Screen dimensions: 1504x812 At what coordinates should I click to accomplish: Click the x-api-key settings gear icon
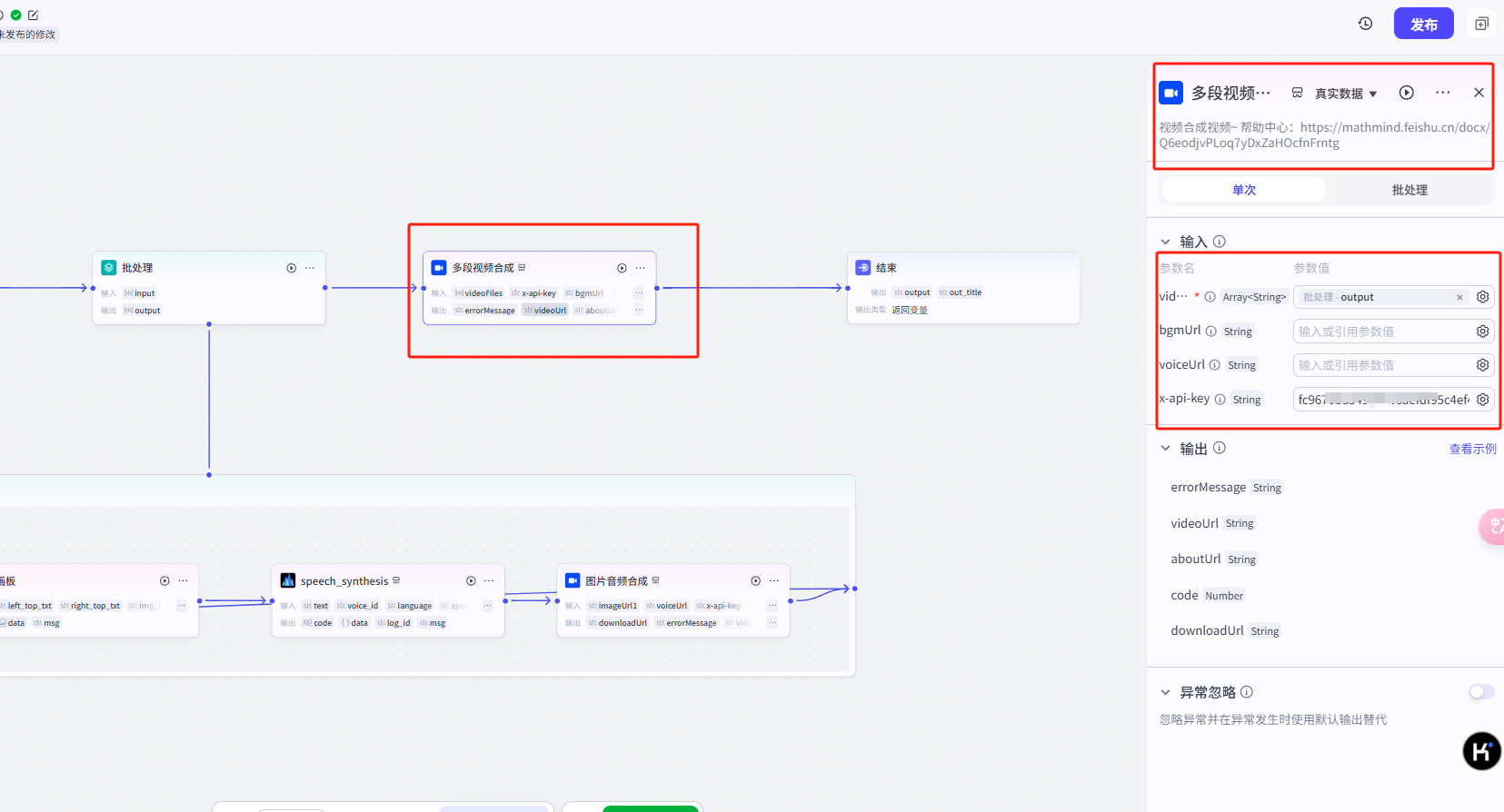[x=1482, y=400]
